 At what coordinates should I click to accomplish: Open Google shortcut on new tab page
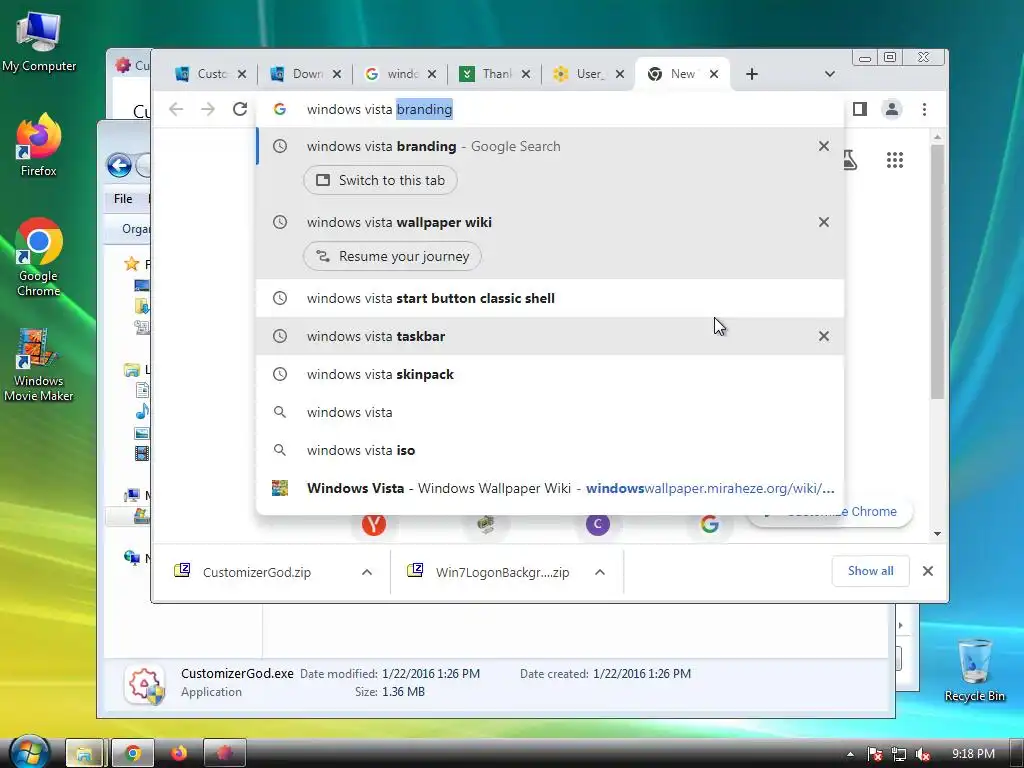click(709, 524)
